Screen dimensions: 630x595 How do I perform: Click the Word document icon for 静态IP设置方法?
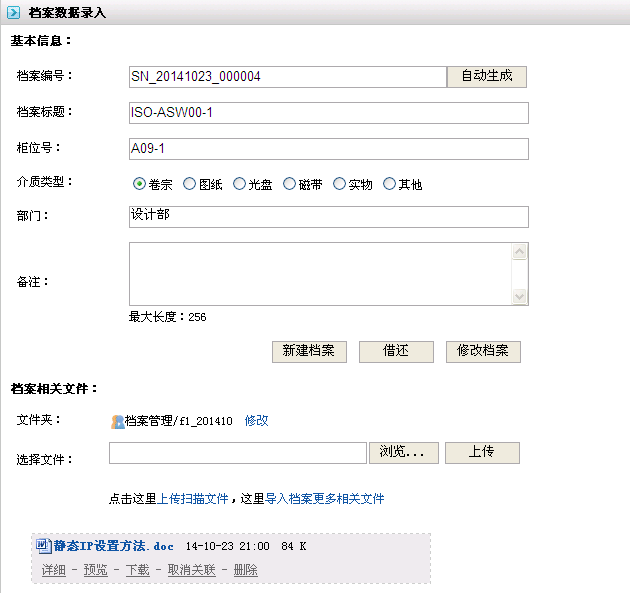coord(43,546)
